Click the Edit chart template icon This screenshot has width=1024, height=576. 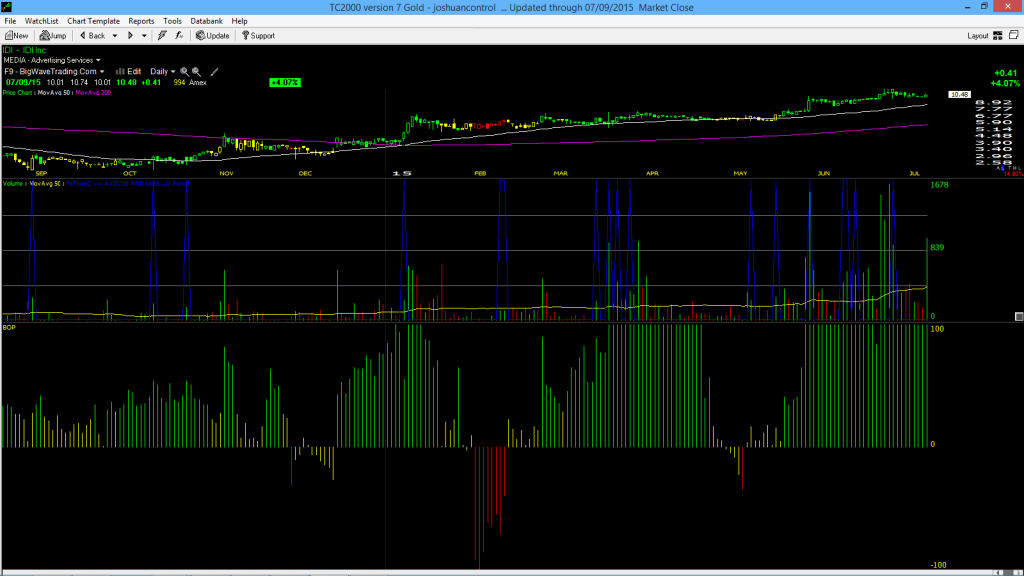coord(129,72)
